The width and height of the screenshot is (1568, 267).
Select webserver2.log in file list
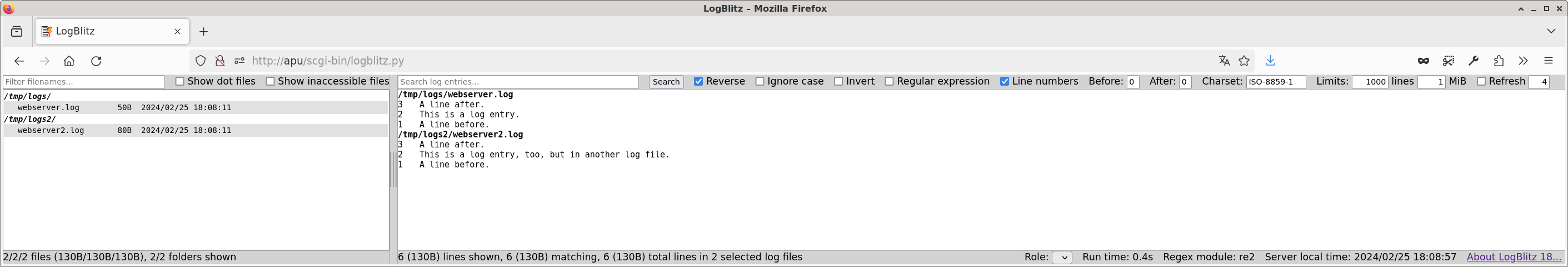pyautogui.click(x=51, y=131)
